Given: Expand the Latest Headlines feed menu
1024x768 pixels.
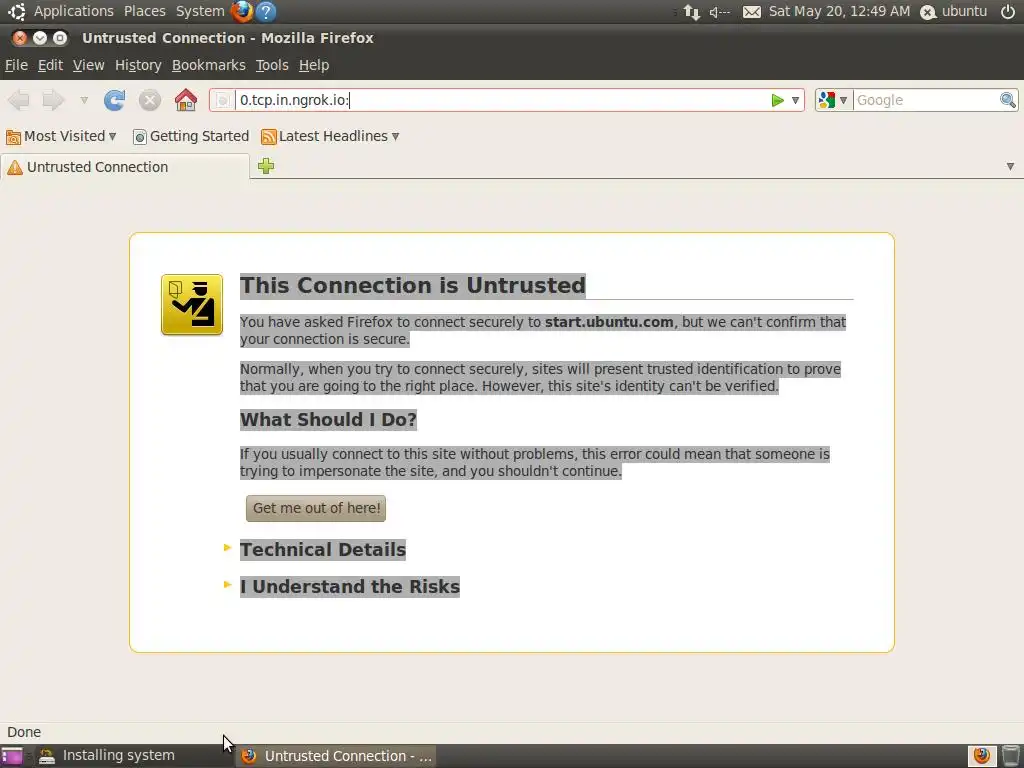Looking at the screenshot, I should (x=330, y=136).
